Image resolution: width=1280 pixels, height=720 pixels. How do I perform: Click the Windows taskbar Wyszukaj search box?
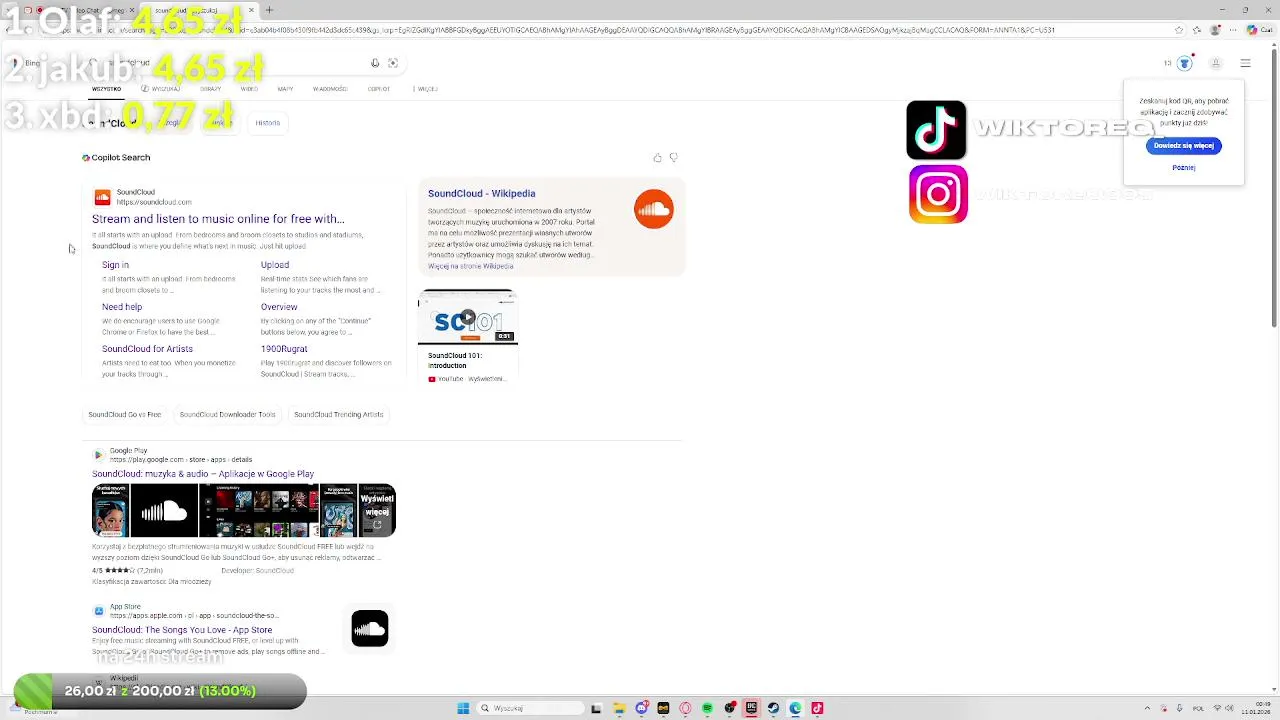(530, 708)
